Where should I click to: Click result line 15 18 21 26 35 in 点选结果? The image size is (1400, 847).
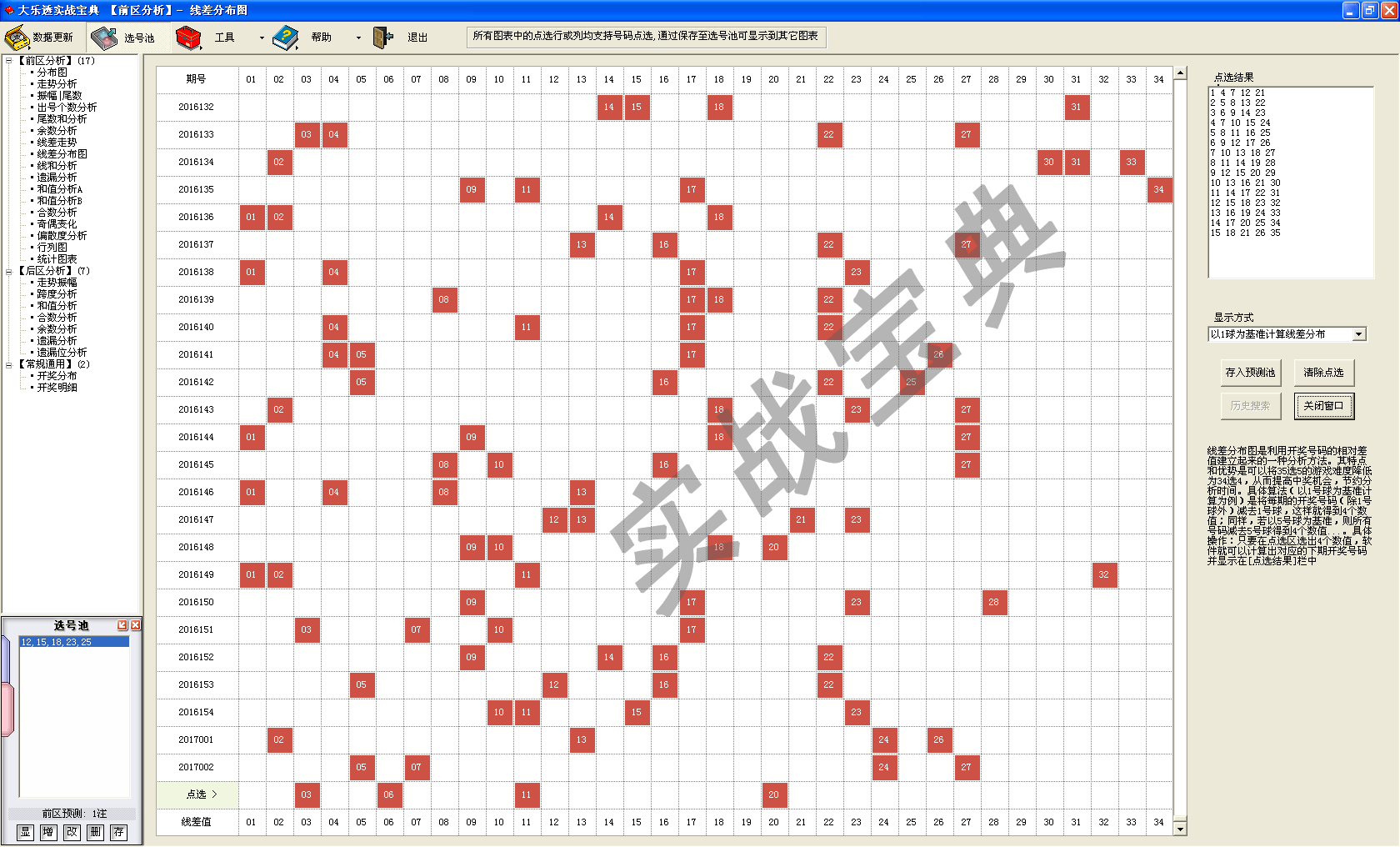pos(1245,233)
